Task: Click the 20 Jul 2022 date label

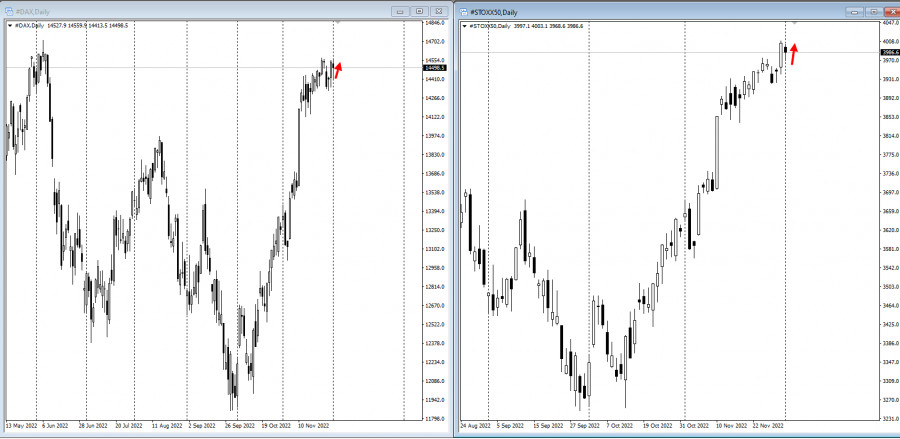Action: point(129,426)
